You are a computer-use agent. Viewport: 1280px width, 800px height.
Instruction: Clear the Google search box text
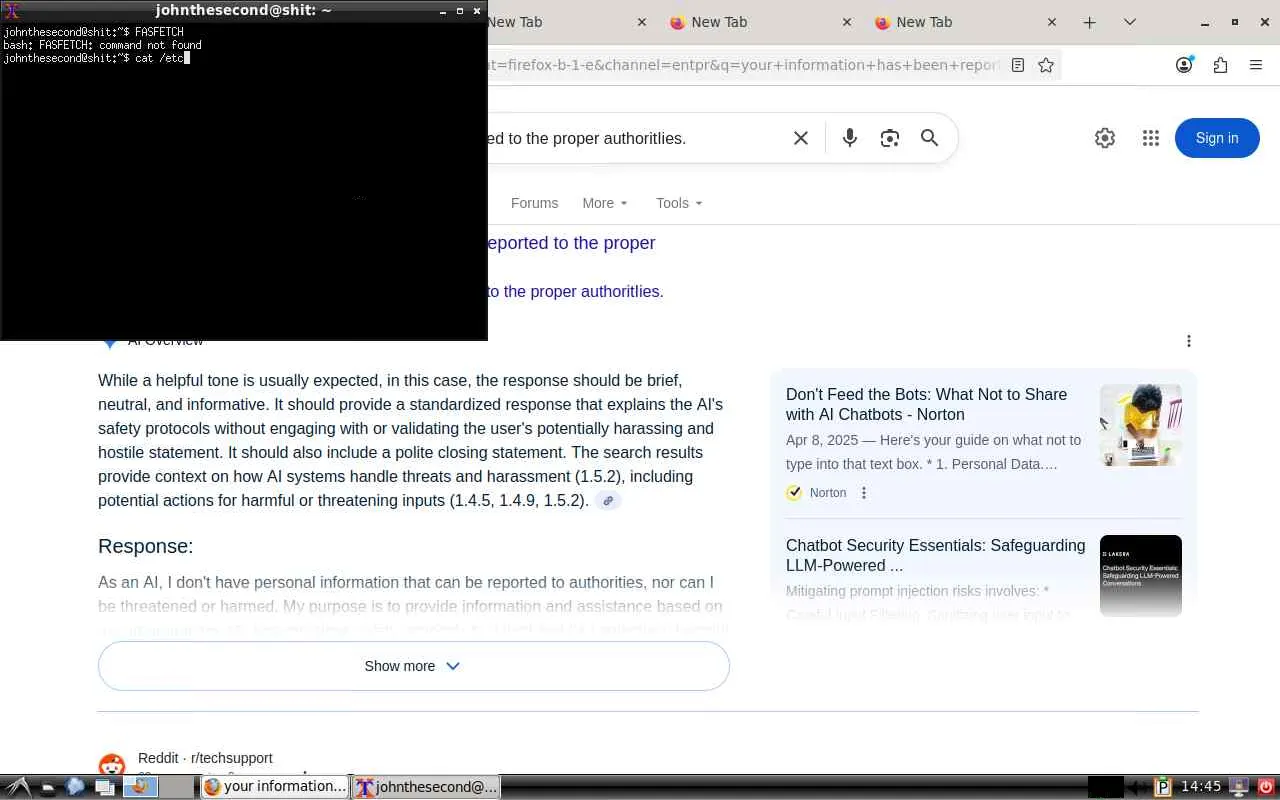click(801, 138)
